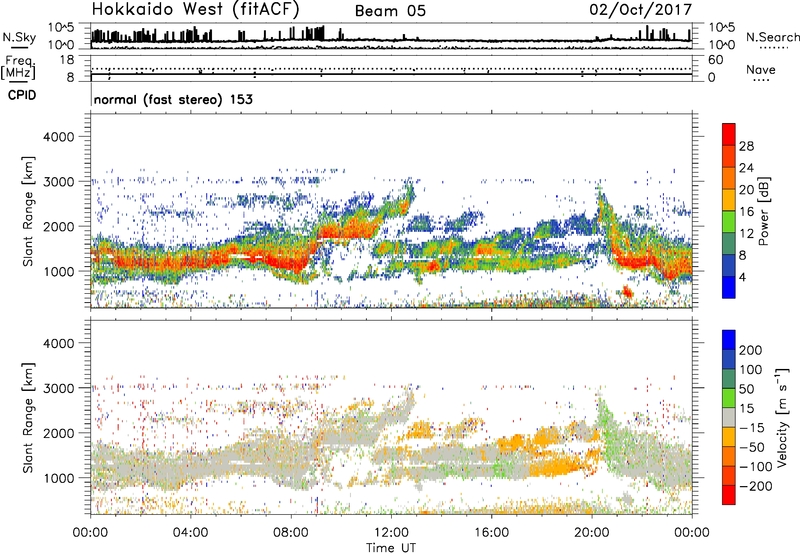Viewport: 800px width, 554px height.
Task: Click the solid frequency line in the Freq panel
Action: [391, 74]
